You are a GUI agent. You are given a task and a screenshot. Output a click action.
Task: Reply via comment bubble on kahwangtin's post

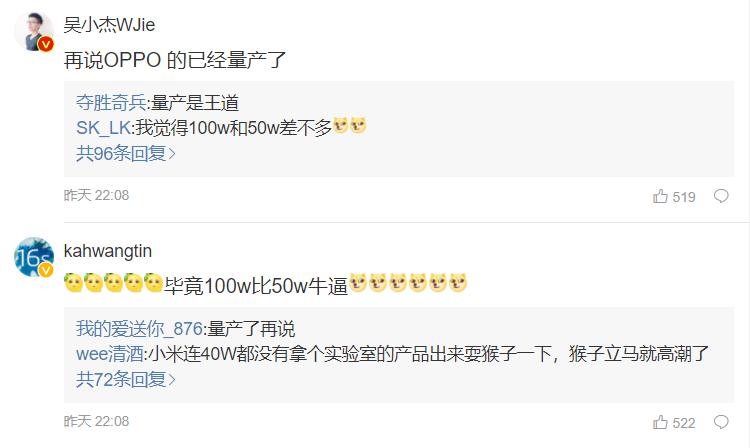tap(721, 422)
